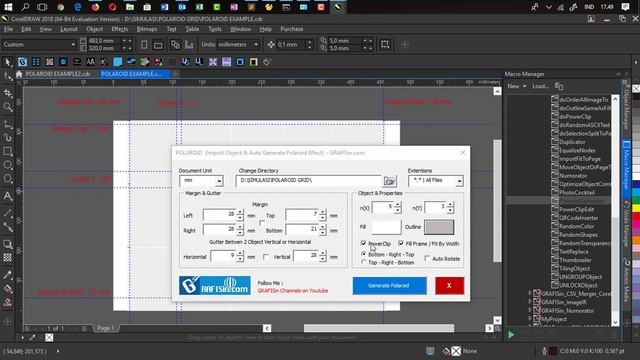Open the Action Center notifications icon
The width and height of the screenshot is (640, 360).
coord(625,7)
